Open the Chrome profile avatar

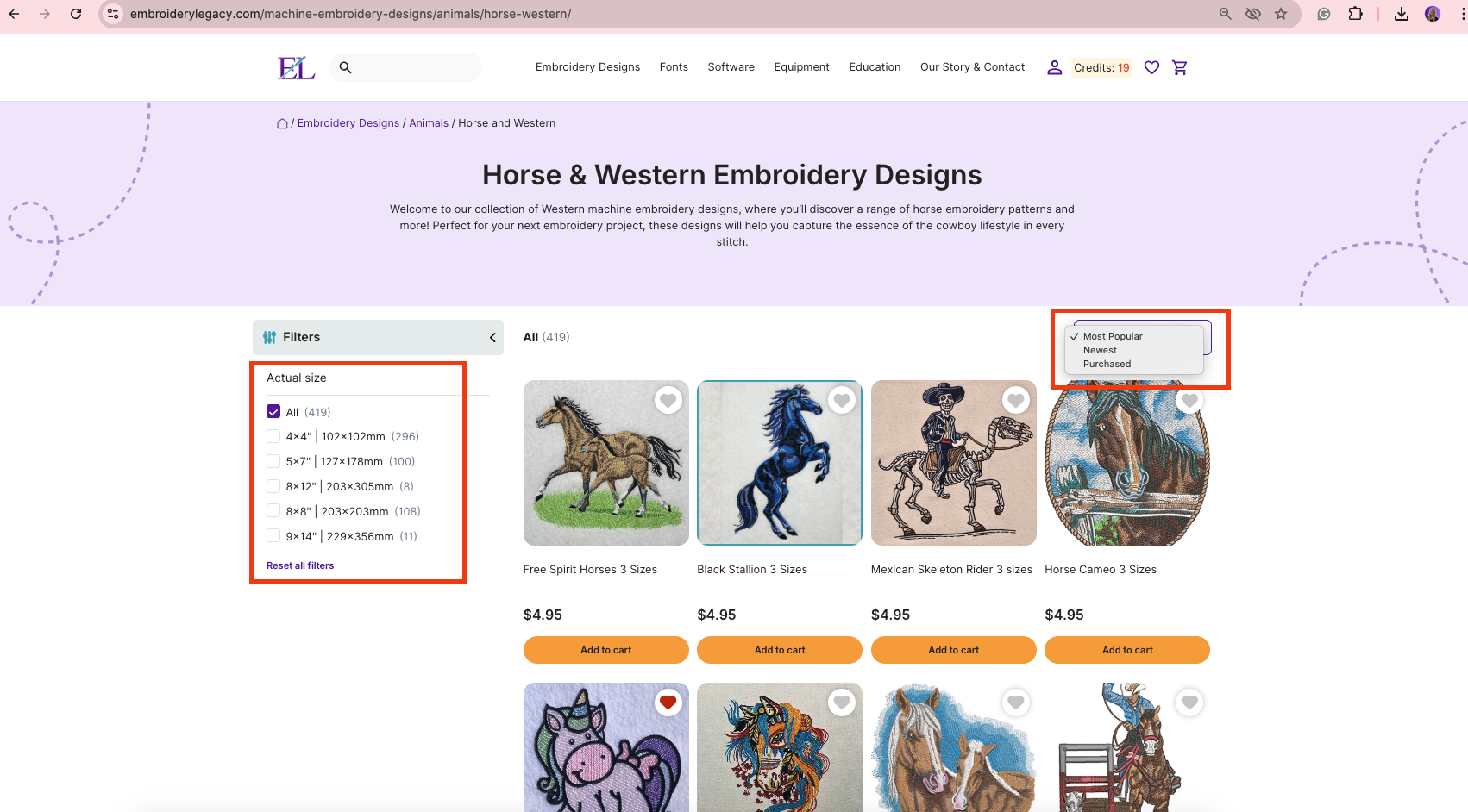1433,14
